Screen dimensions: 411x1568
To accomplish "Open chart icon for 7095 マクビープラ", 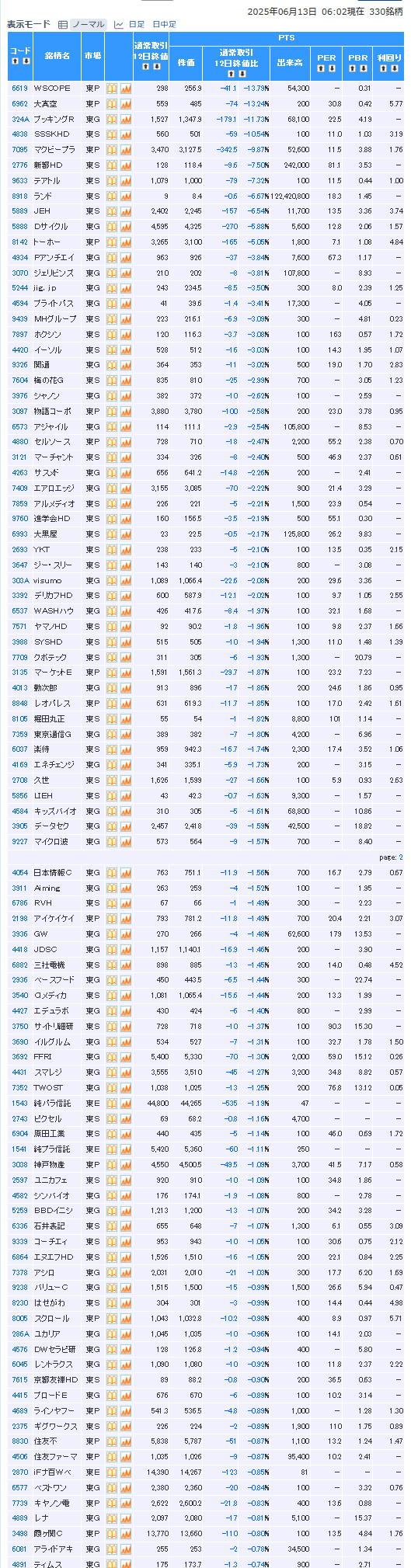I will click(x=125, y=150).
